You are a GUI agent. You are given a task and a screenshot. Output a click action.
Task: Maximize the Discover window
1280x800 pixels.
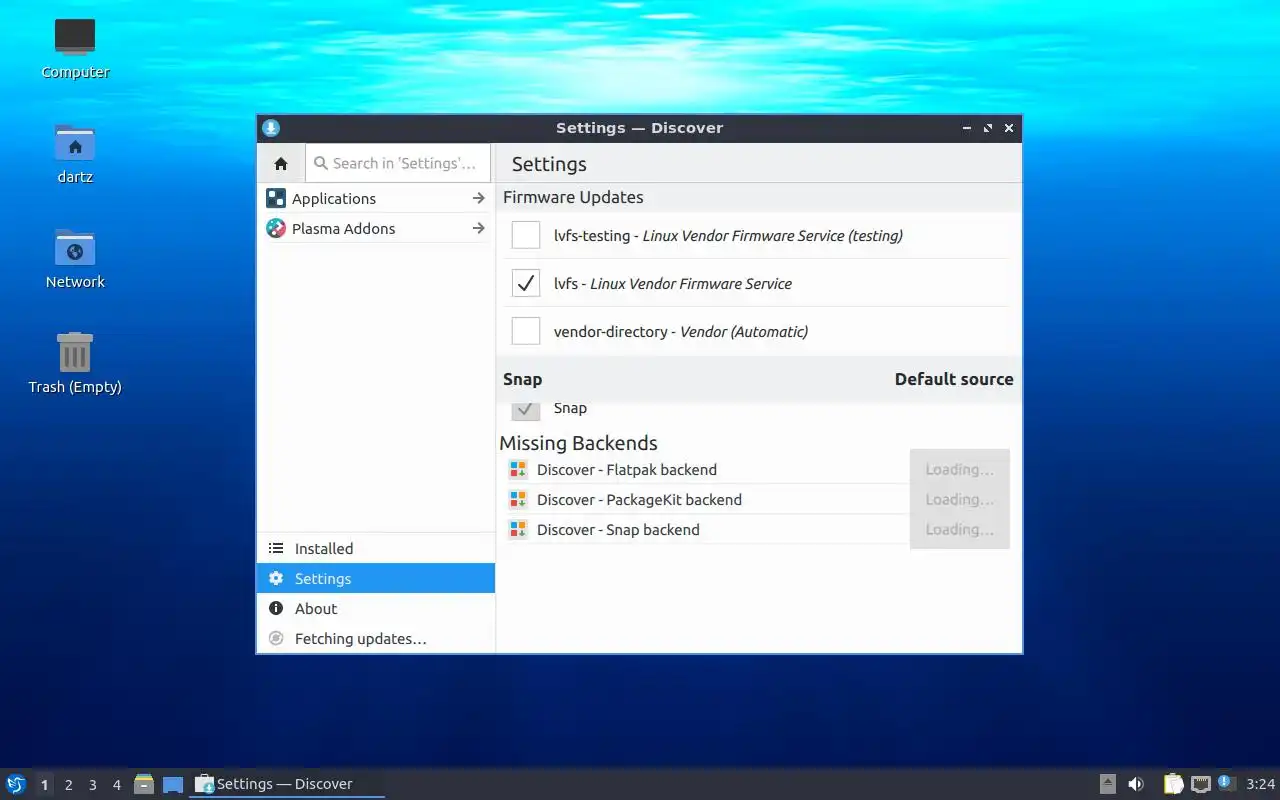(x=988, y=128)
